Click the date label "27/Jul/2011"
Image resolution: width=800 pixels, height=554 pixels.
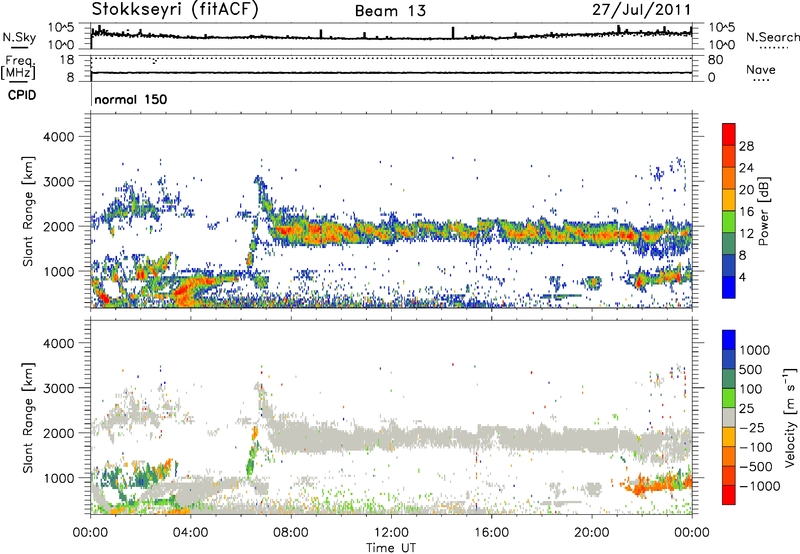point(642,10)
